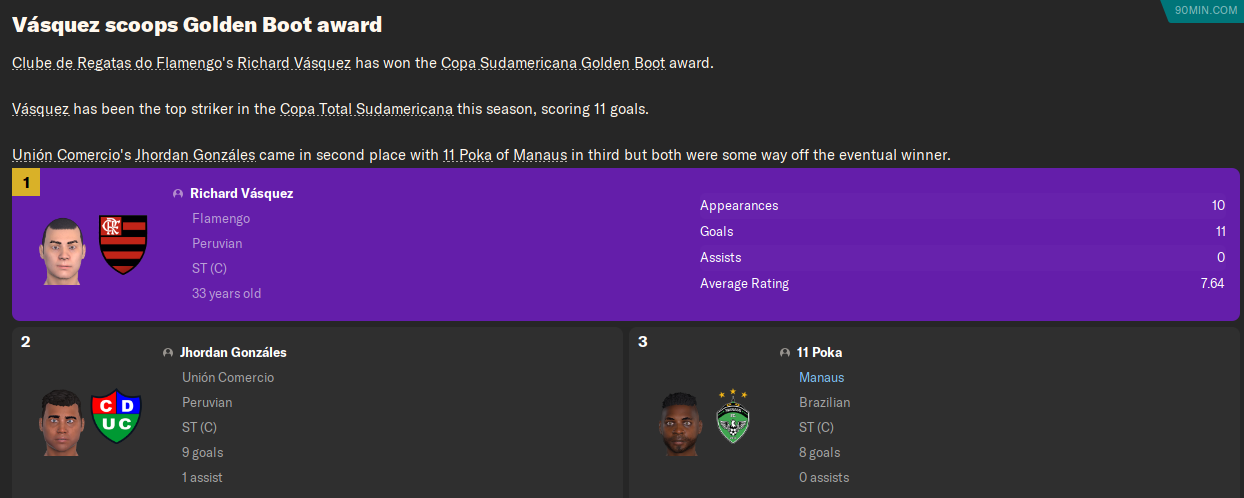Open Richard Vásquez name in winner panel
This screenshot has height=498, width=1244.
click(241, 194)
